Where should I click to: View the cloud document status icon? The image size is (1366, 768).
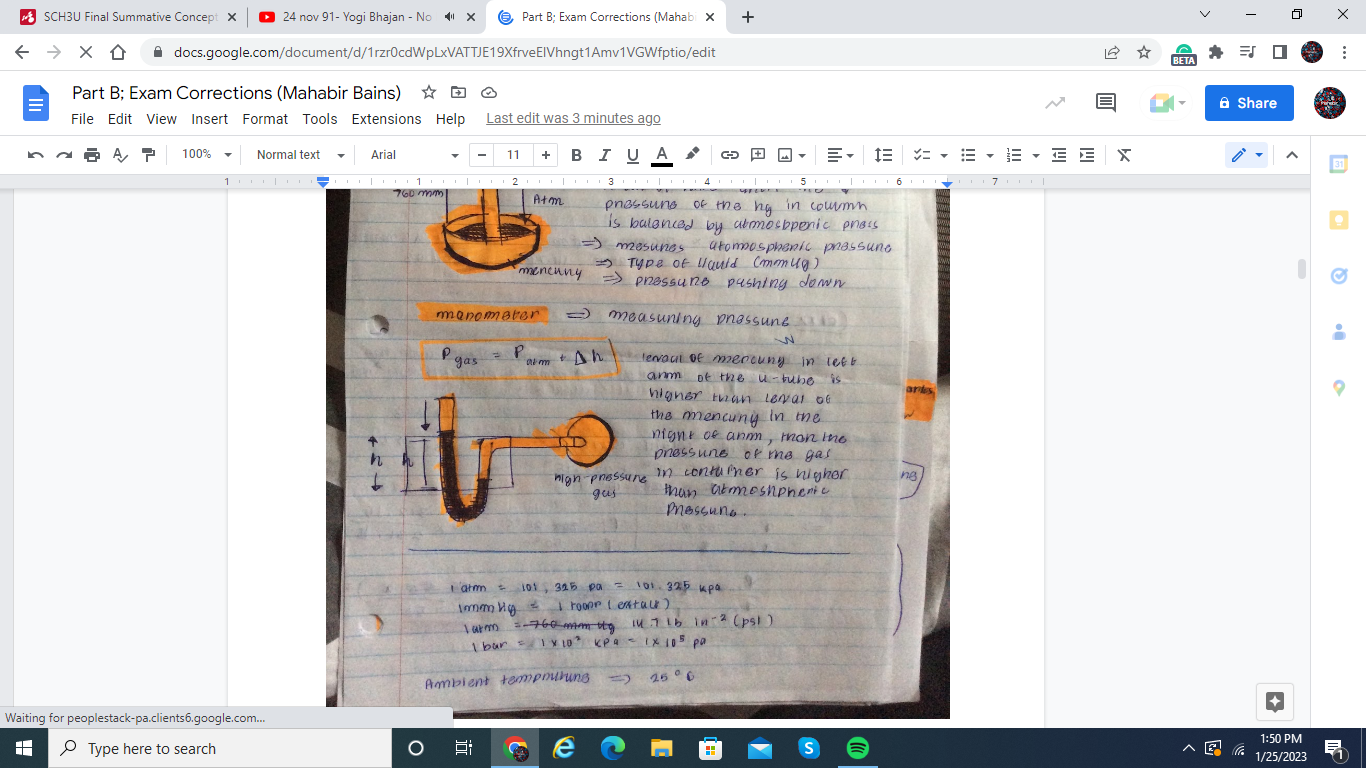click(x=489, y=92)
